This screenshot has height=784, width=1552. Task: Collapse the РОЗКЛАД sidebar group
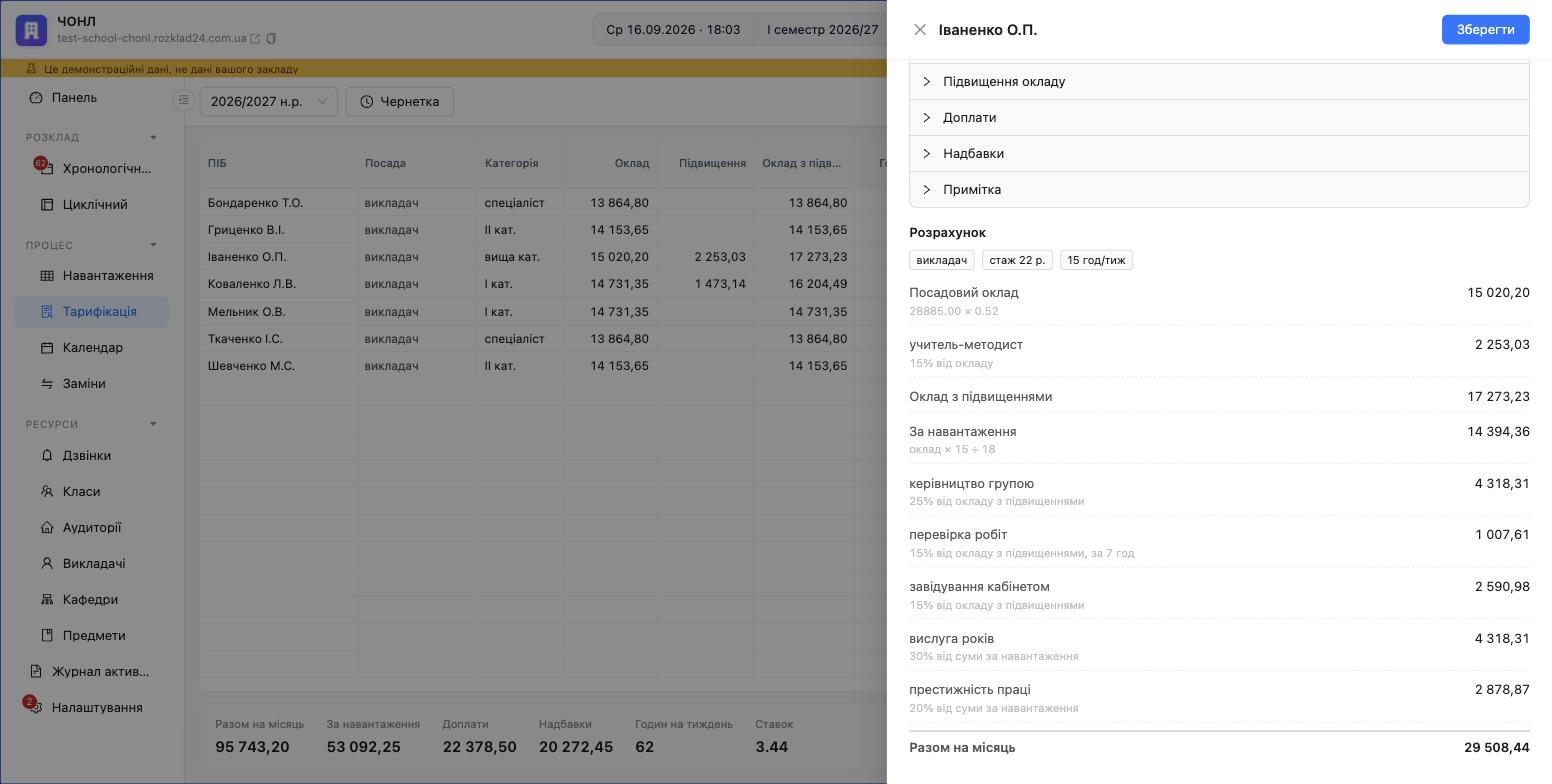(x=153, y=137)
